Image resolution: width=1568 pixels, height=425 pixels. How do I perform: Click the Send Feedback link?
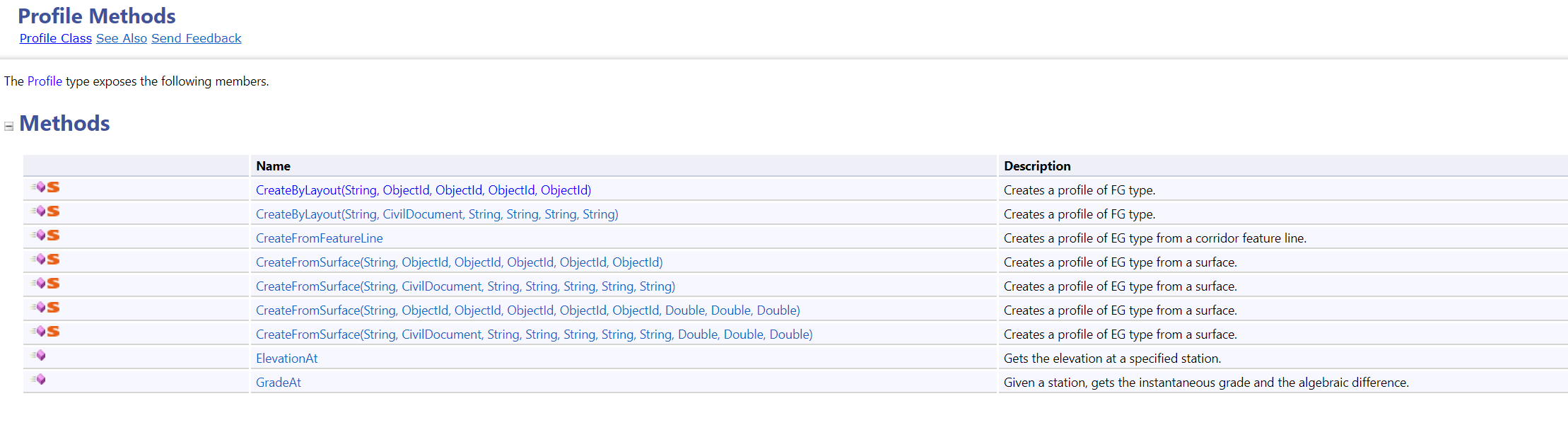point(196,38)
